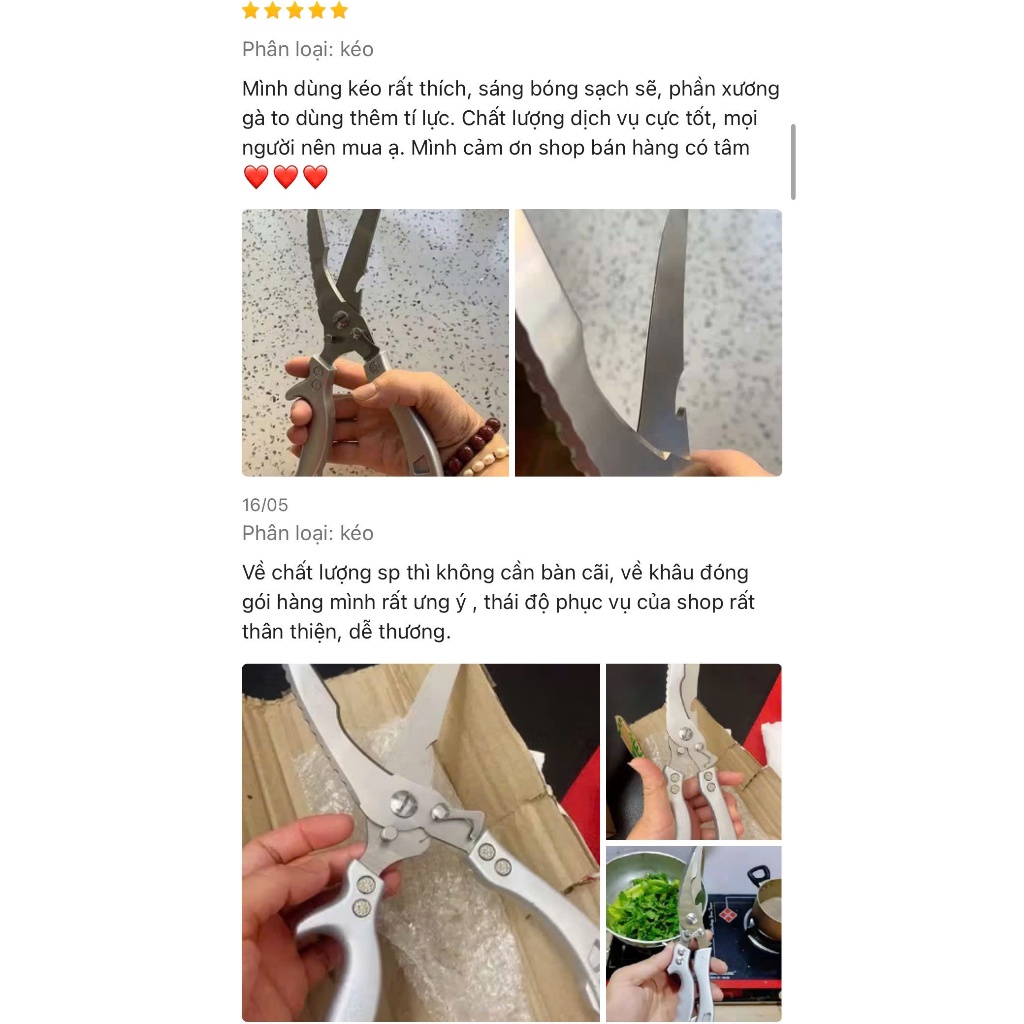This screenshot has width=1024, height=1024.
Task: Click second review's "Phân loại: kéo" label
Action: click(x=308, y=534)
